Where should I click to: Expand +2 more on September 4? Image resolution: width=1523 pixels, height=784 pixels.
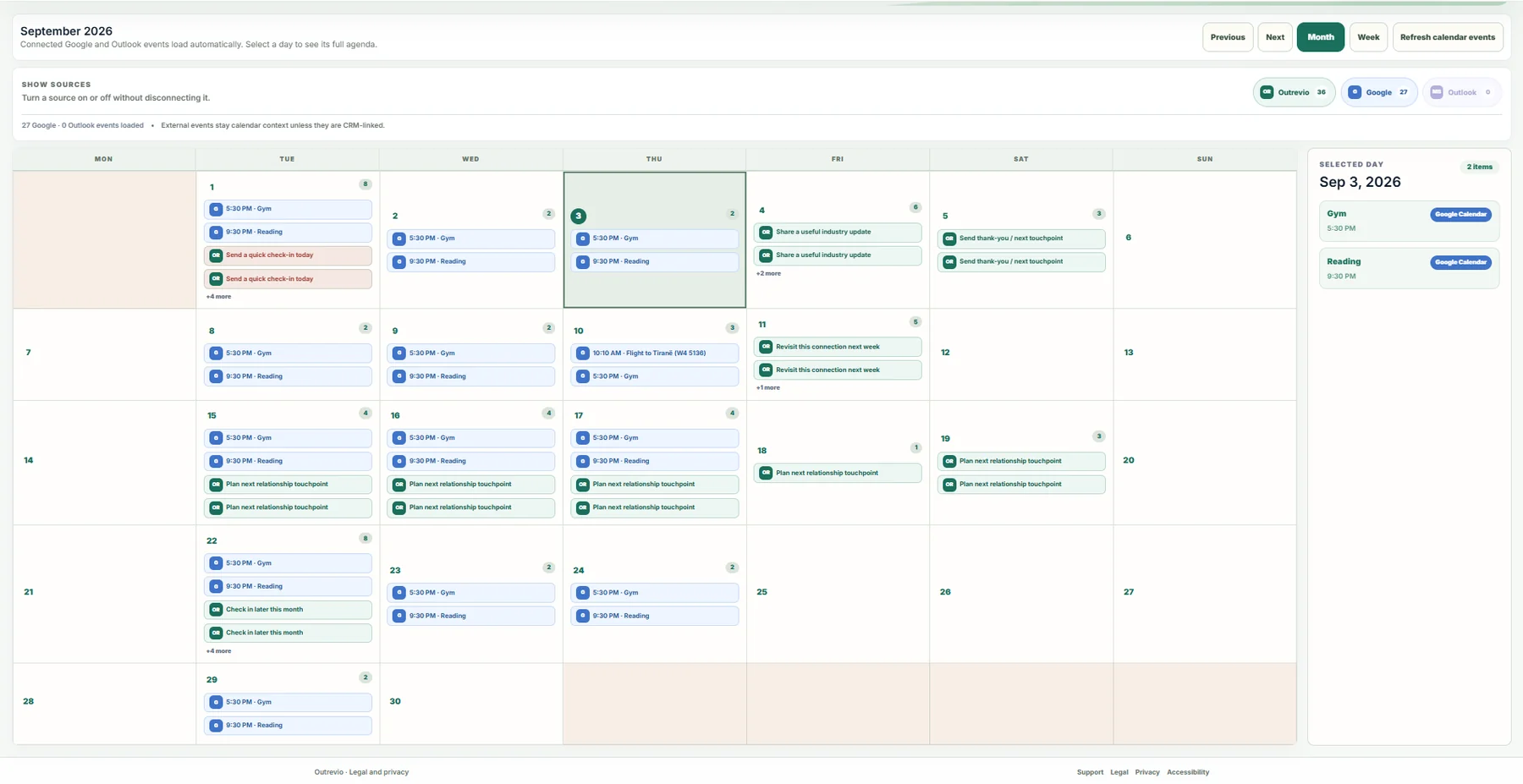(x=768, y=273)
